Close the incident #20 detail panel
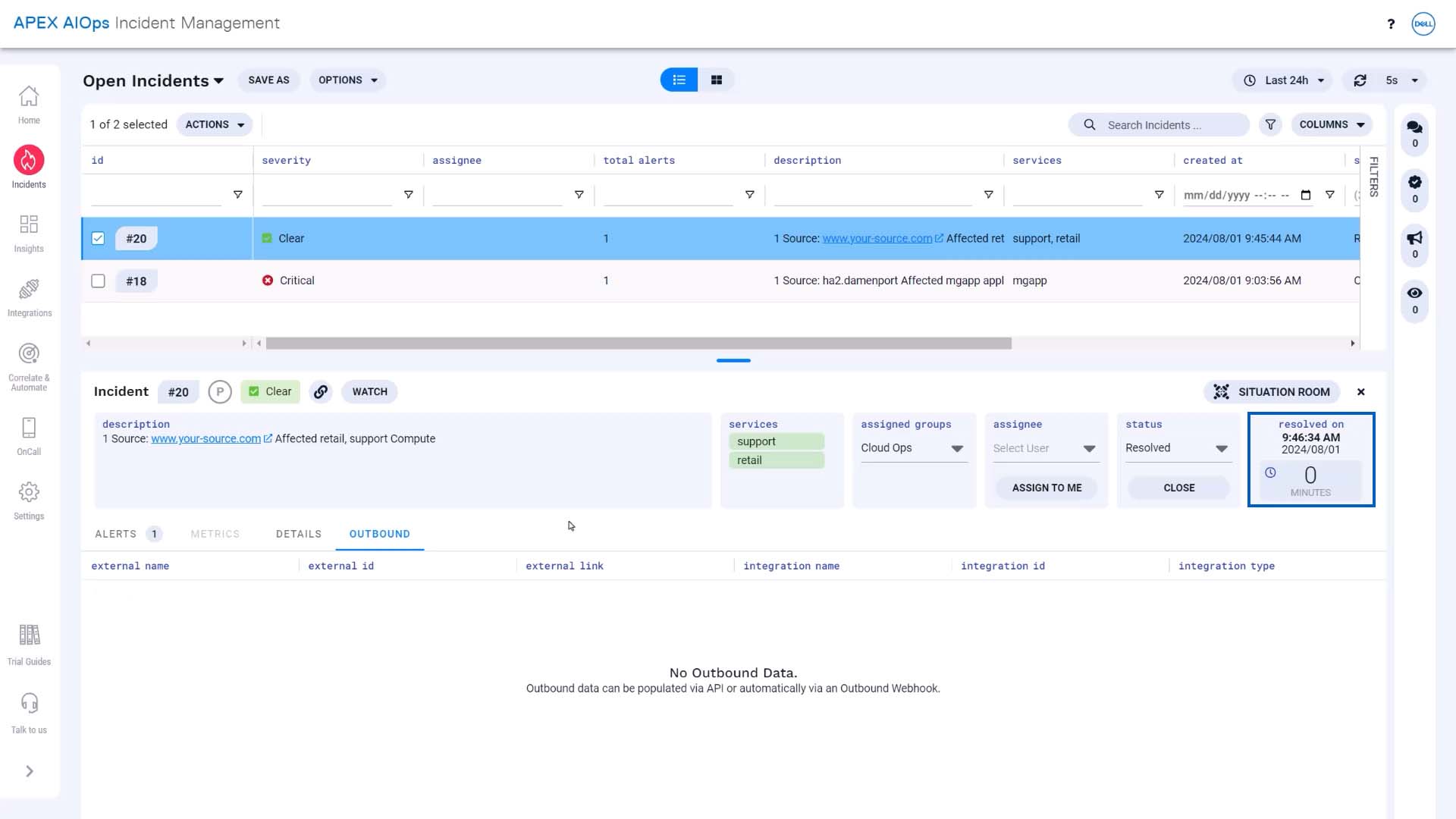The image size is (1456, 819). [x=1361, y=392]
